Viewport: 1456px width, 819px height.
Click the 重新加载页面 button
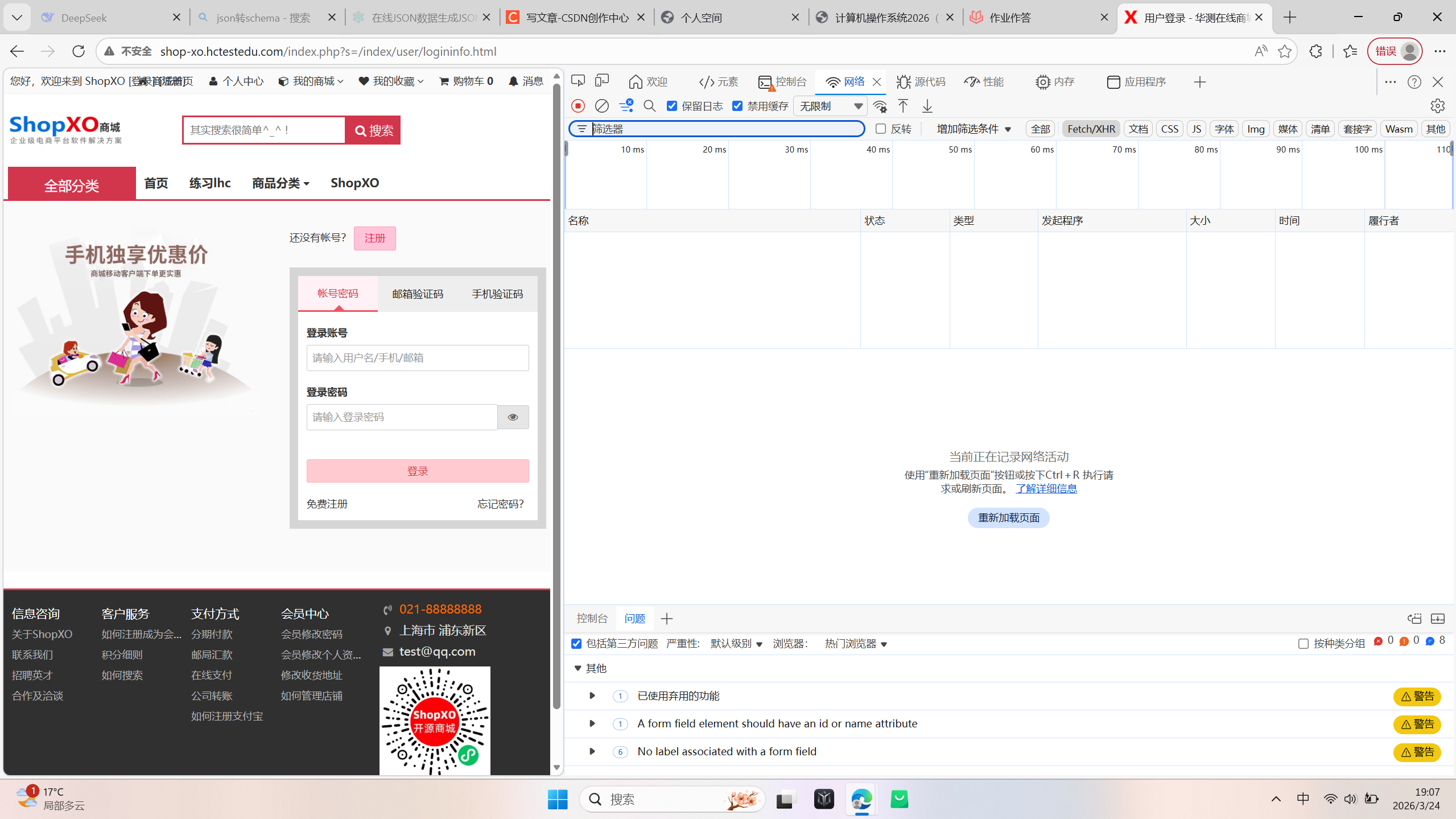[x=1008, y=517]
